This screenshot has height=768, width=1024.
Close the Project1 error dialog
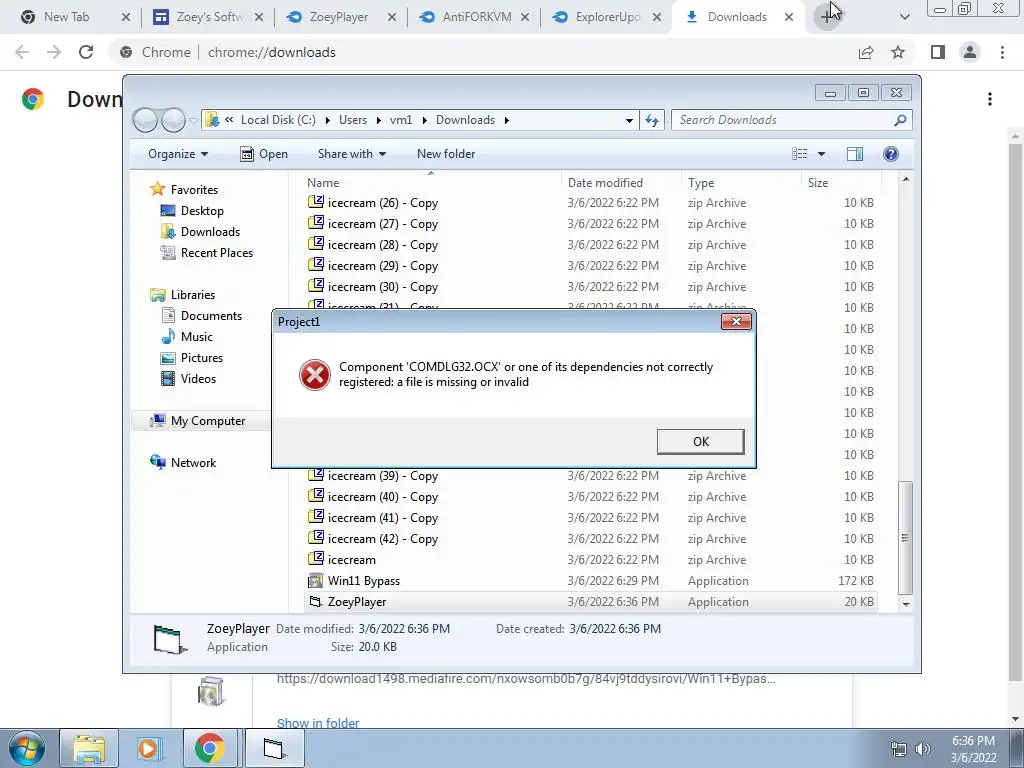pyautogui.click(x=736, y=321)
